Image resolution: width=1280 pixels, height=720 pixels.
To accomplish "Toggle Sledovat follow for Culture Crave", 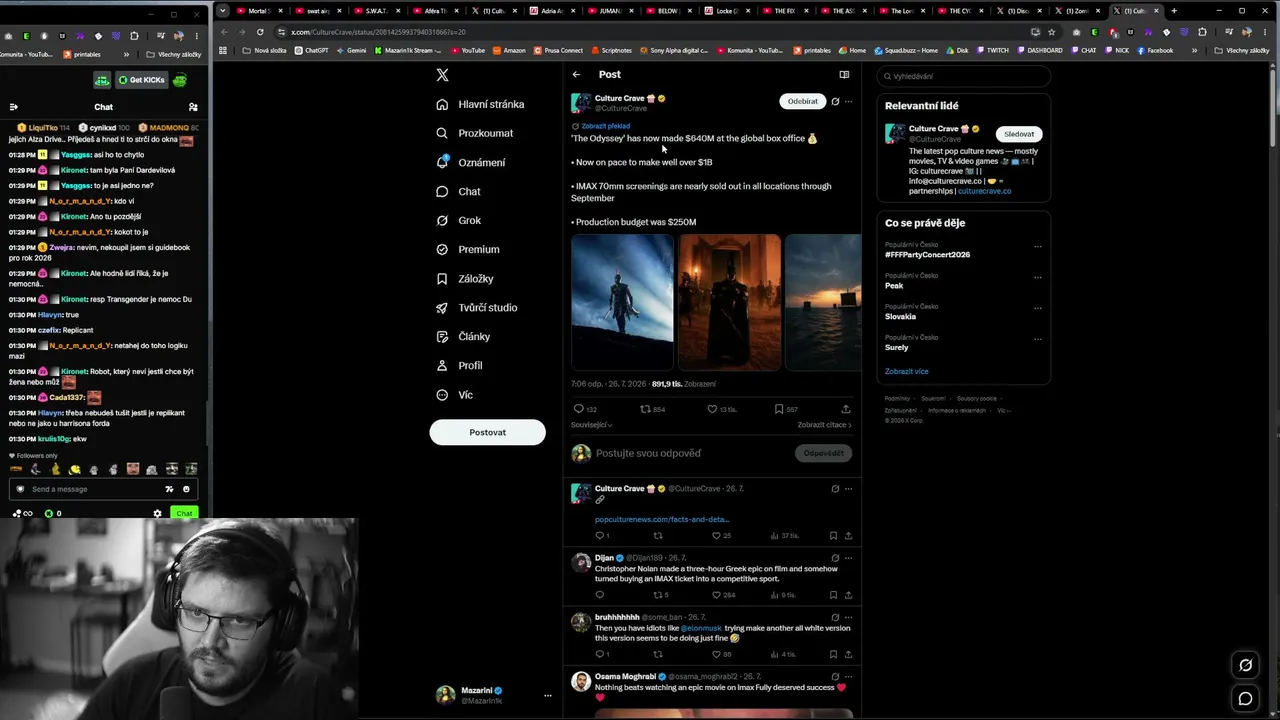I will pos(1019,134).
